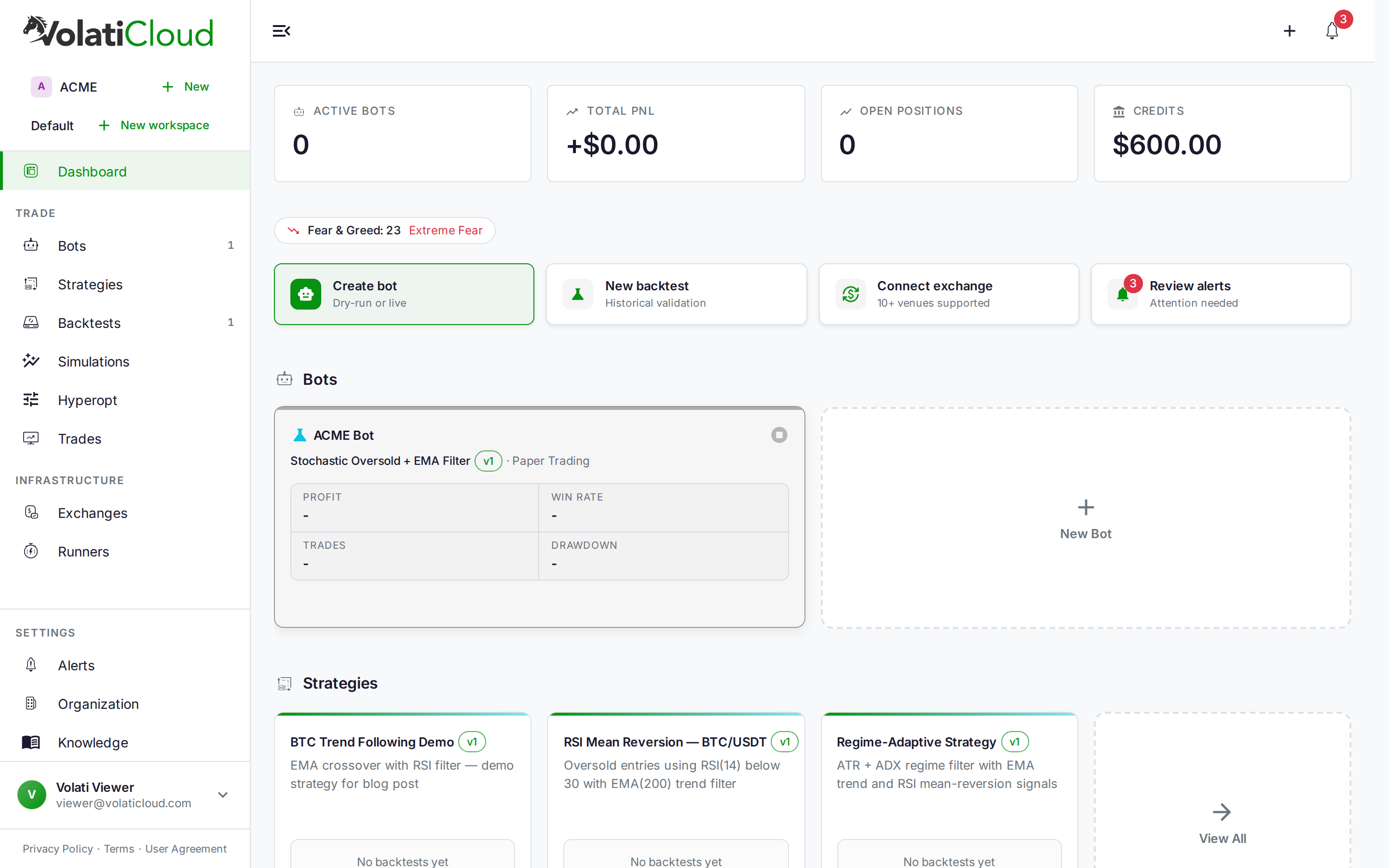Expand the Volati Viewer account menu
The width and height of the screenshot is (1389, 868).
[x=223, y=795]
